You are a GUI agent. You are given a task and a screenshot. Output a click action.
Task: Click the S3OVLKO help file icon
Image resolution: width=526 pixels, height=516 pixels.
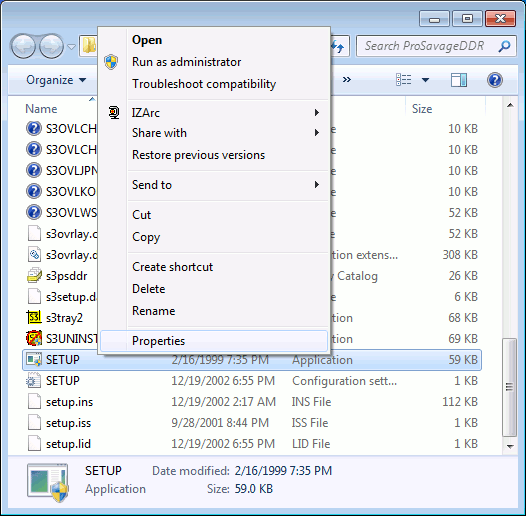coord(34,192)
